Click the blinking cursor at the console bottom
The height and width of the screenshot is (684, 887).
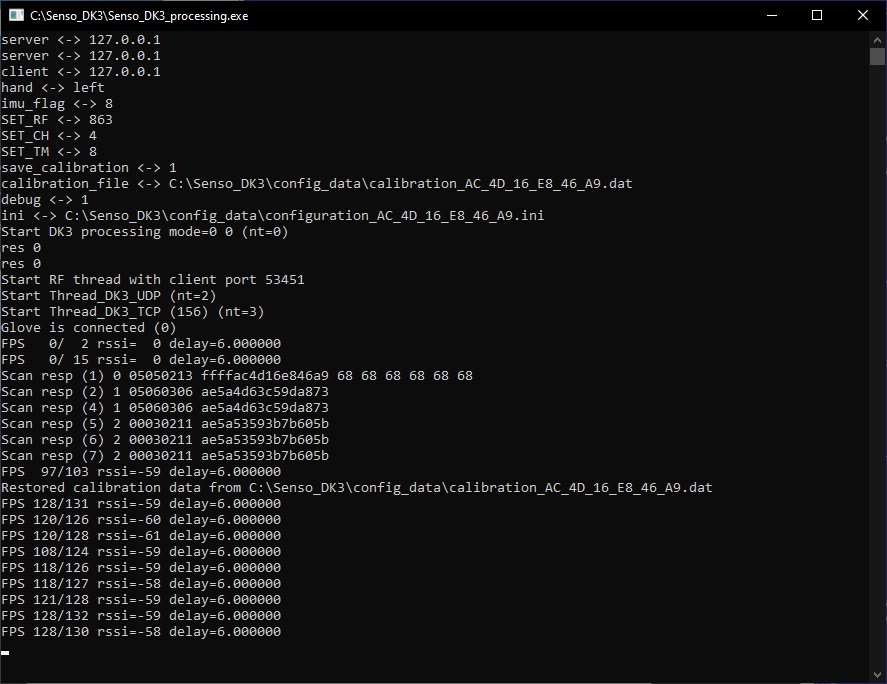pyautogui.click(x=5, y=652)
